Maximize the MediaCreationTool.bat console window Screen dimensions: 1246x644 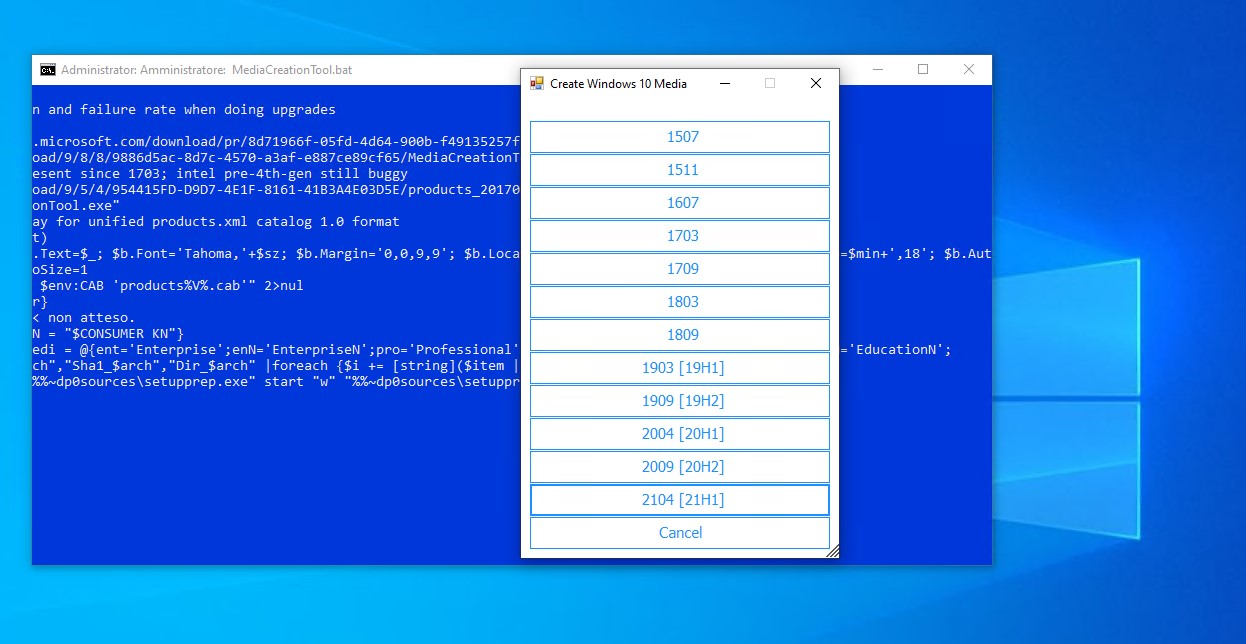point(923,70)
